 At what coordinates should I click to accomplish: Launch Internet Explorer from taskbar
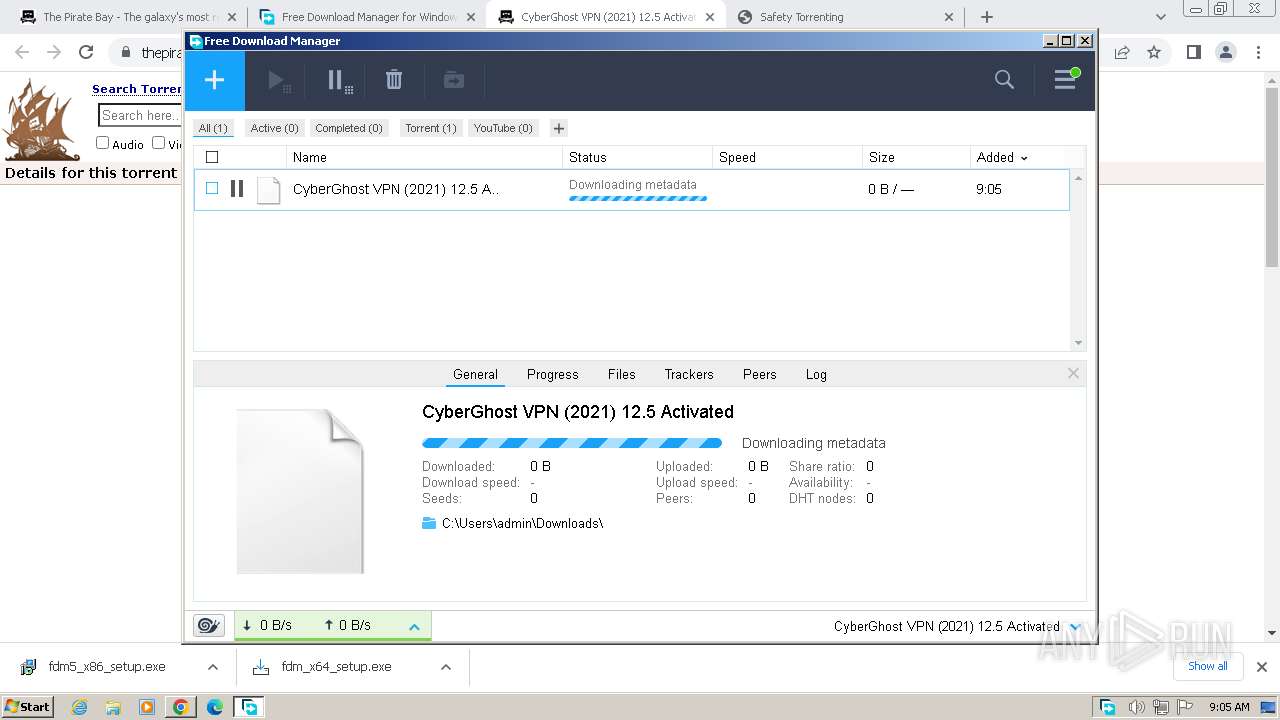(79, 707)
